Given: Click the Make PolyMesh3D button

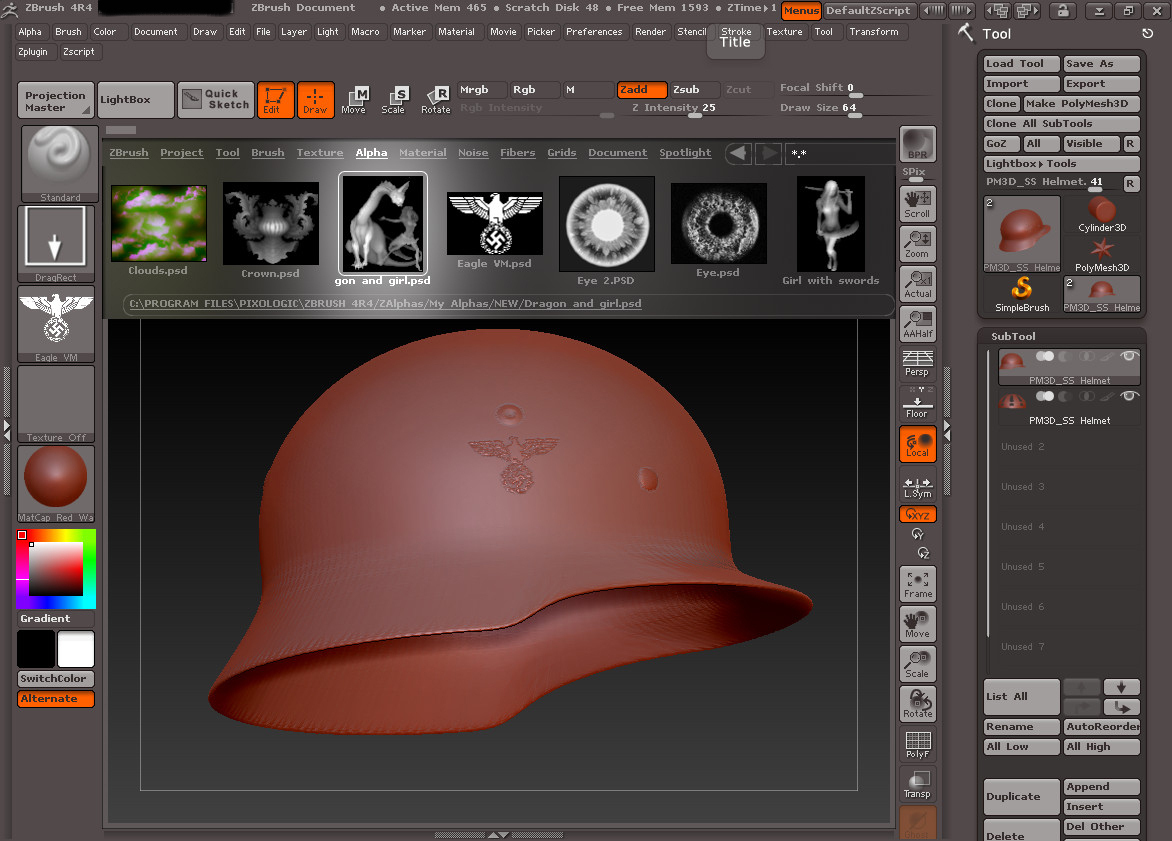Looking at the screenshot, I should tap(1080, 103).
